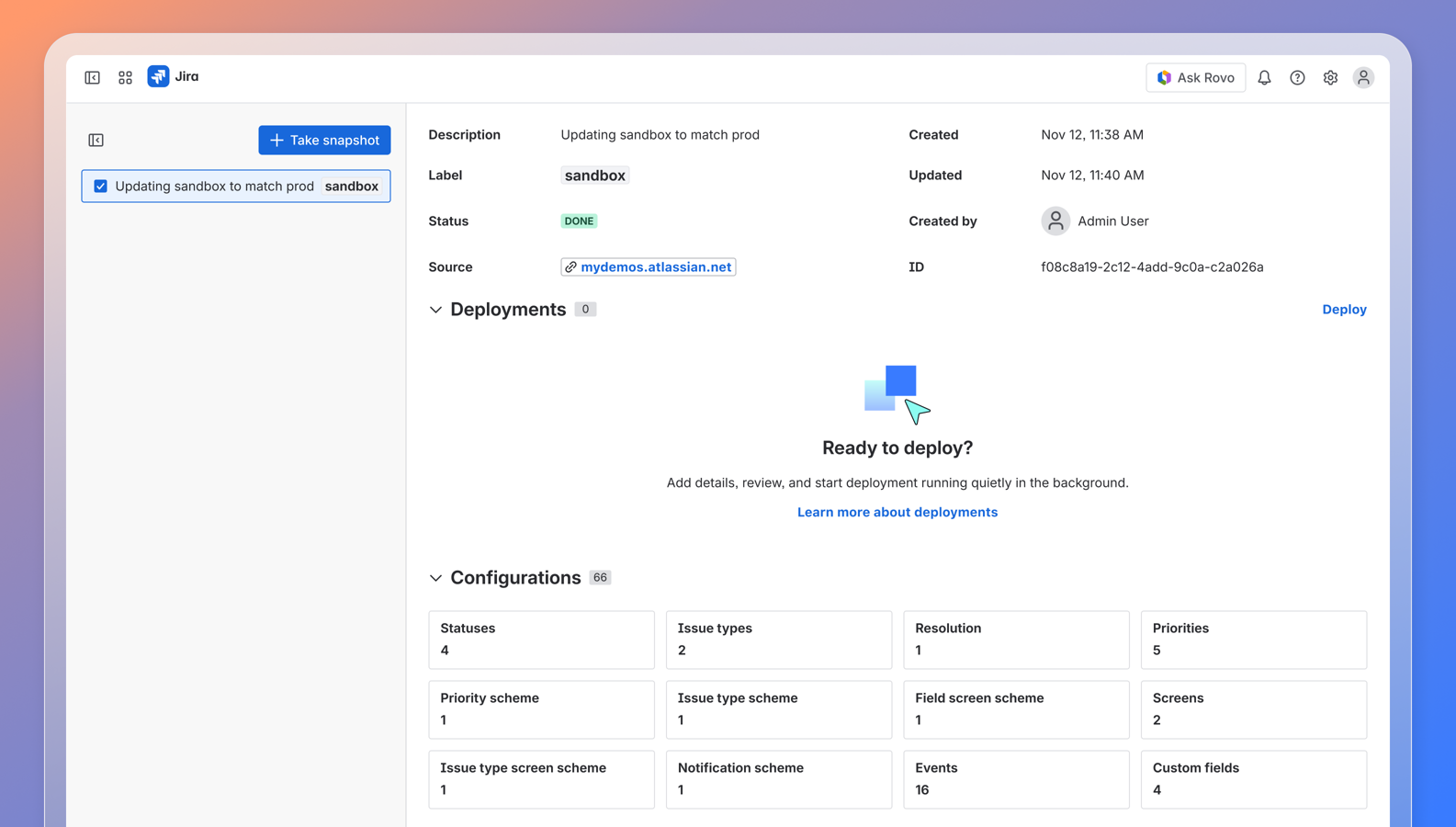Click the DONE status badge
This screenshot has width=1456, height=827.
579,221
